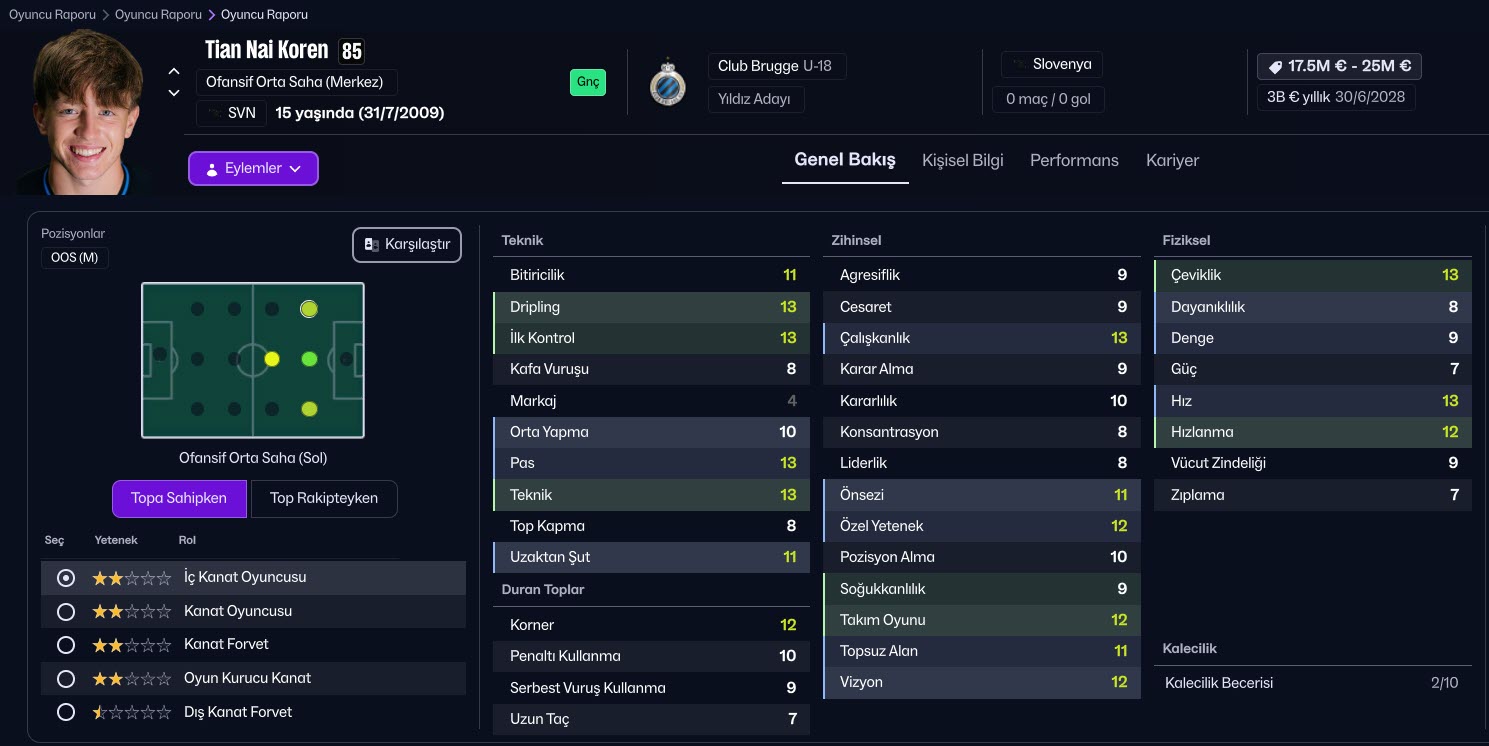Click the central midfield yellow position dot
The height and width of the screenshot is (746, 1489).
(271, 359)
